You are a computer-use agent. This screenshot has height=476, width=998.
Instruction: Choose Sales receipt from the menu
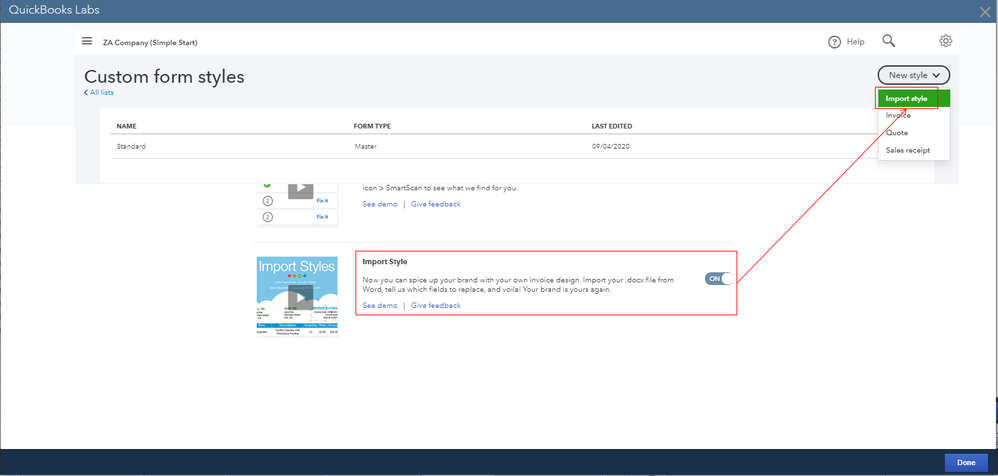point(908,150)
